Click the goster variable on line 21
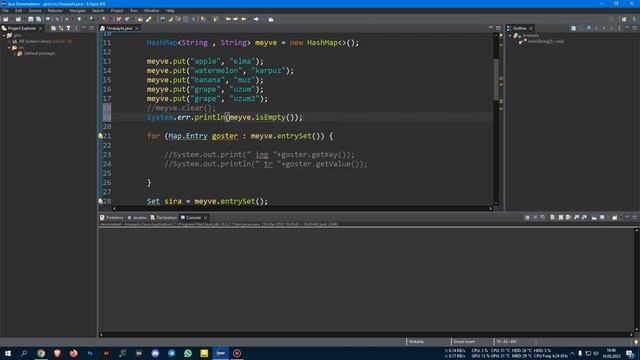The height and width of the screenshot is (360, 640). click(225, 136)
